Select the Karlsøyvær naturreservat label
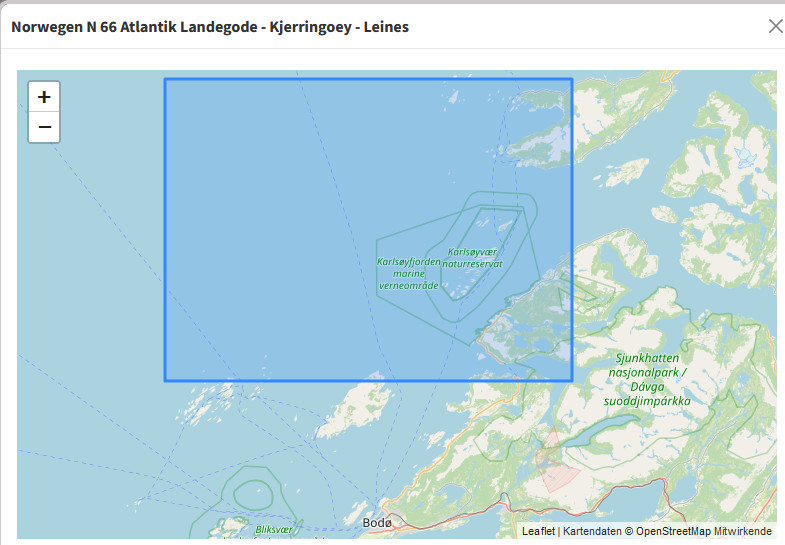This screenshot has height=545, width=785. (x=473, y=258)
